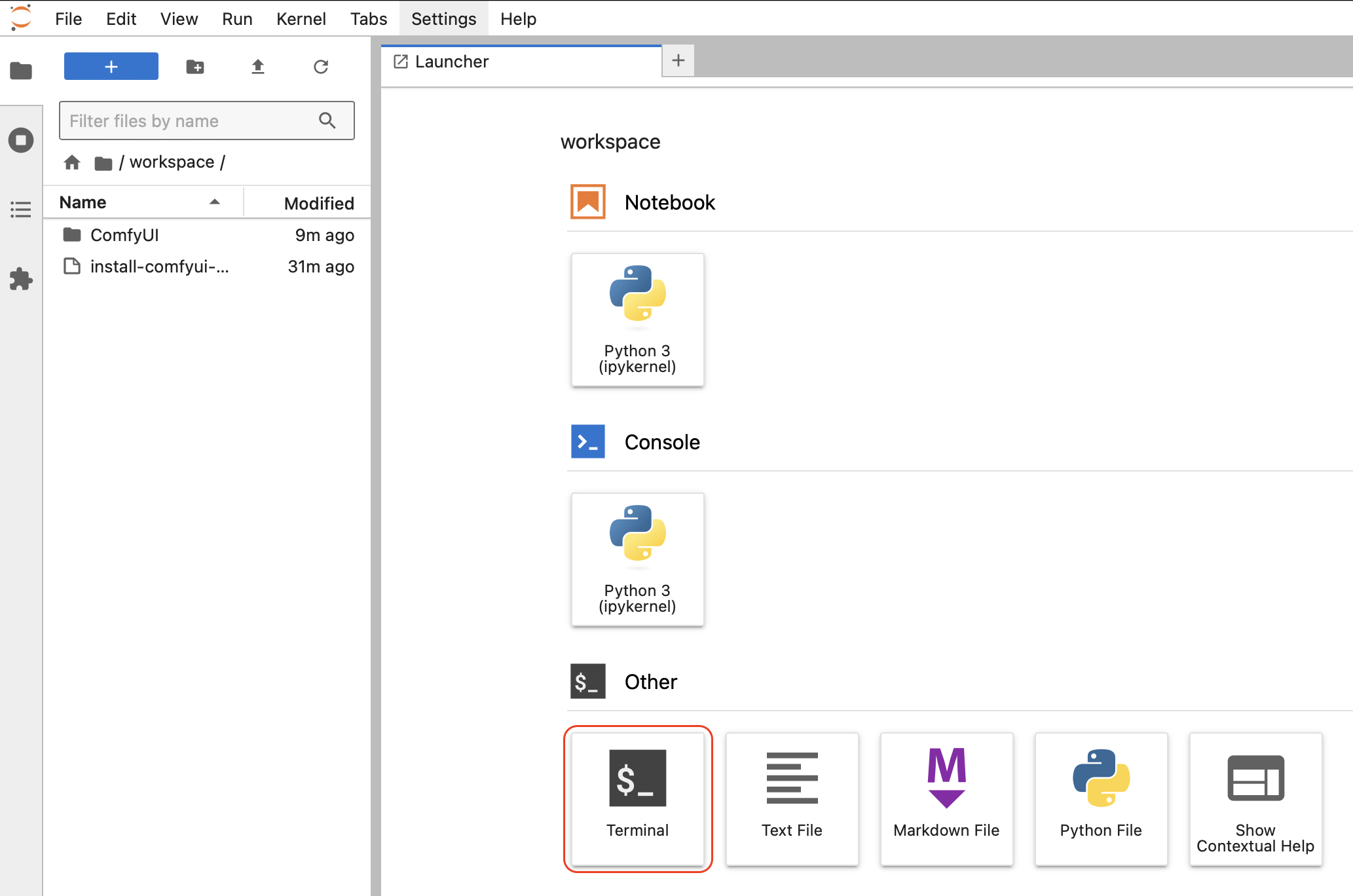This screenshot has width=1353, height=896.
Task: Open the Extension Manager puzzle icon
Action: [21, 279]
